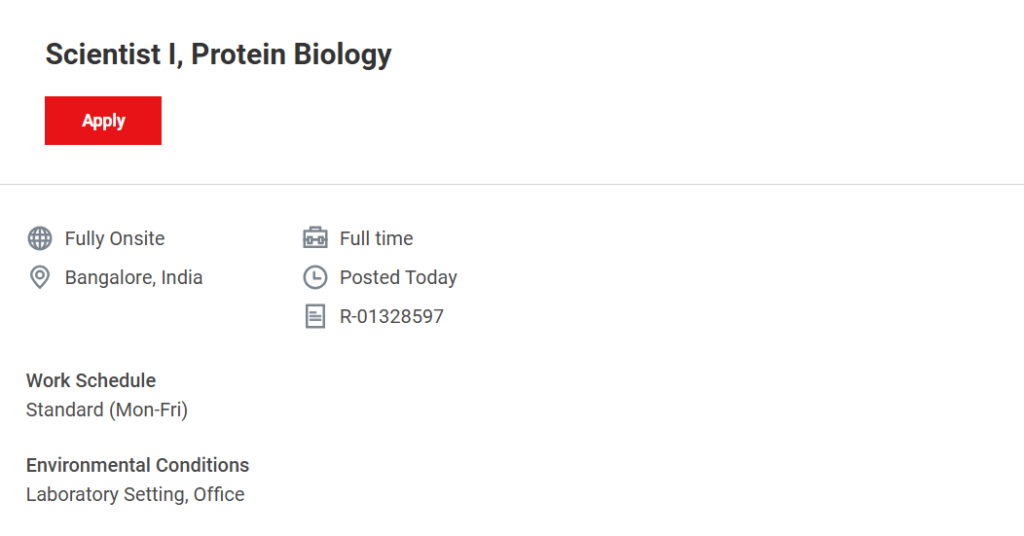1024x536 pixels.
Task: Click the Fully Onsite text
Action: (115, 238)
